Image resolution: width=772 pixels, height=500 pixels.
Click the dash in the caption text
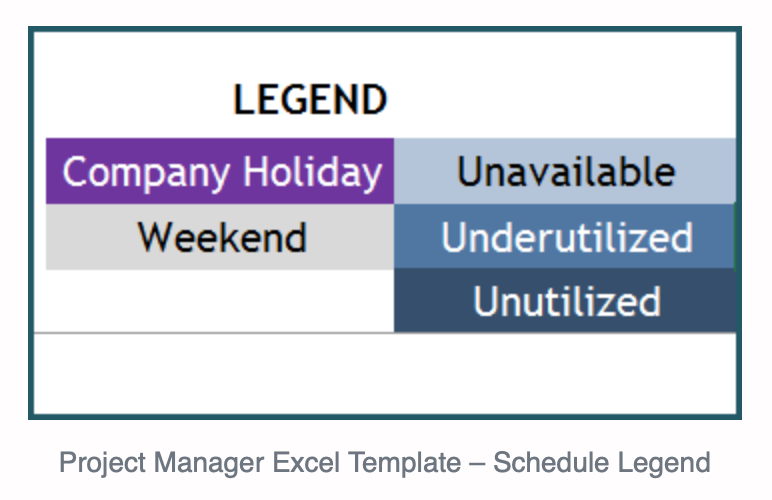[477, 464]
